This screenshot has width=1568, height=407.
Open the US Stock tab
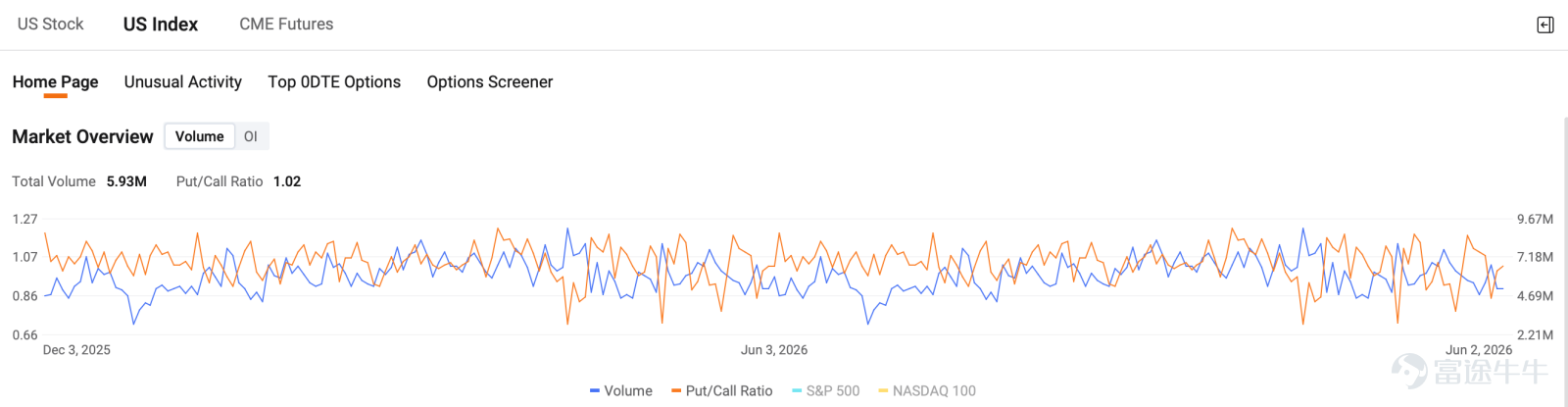(51, 24)
